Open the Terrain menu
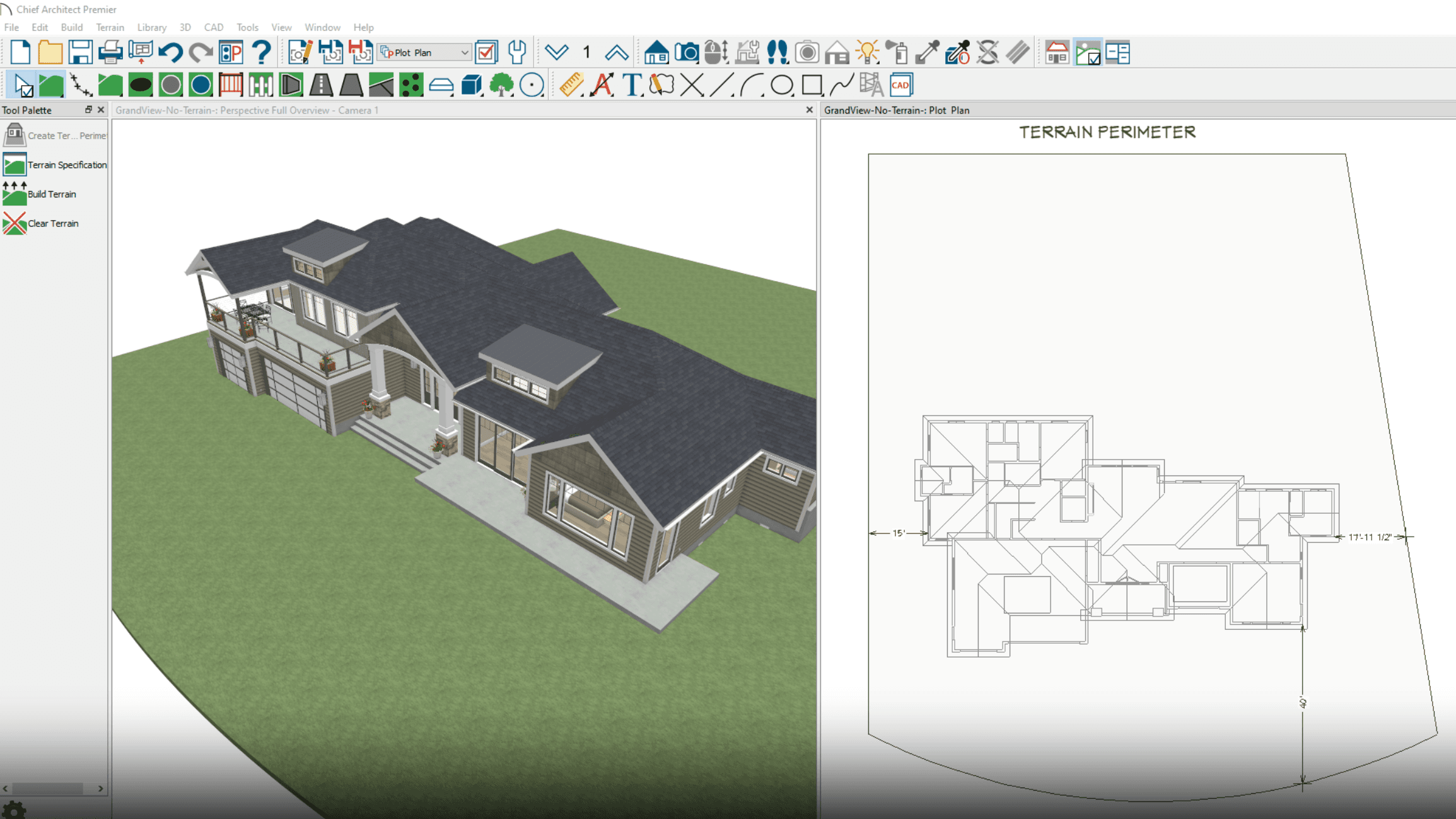 (x=110, y=27)
